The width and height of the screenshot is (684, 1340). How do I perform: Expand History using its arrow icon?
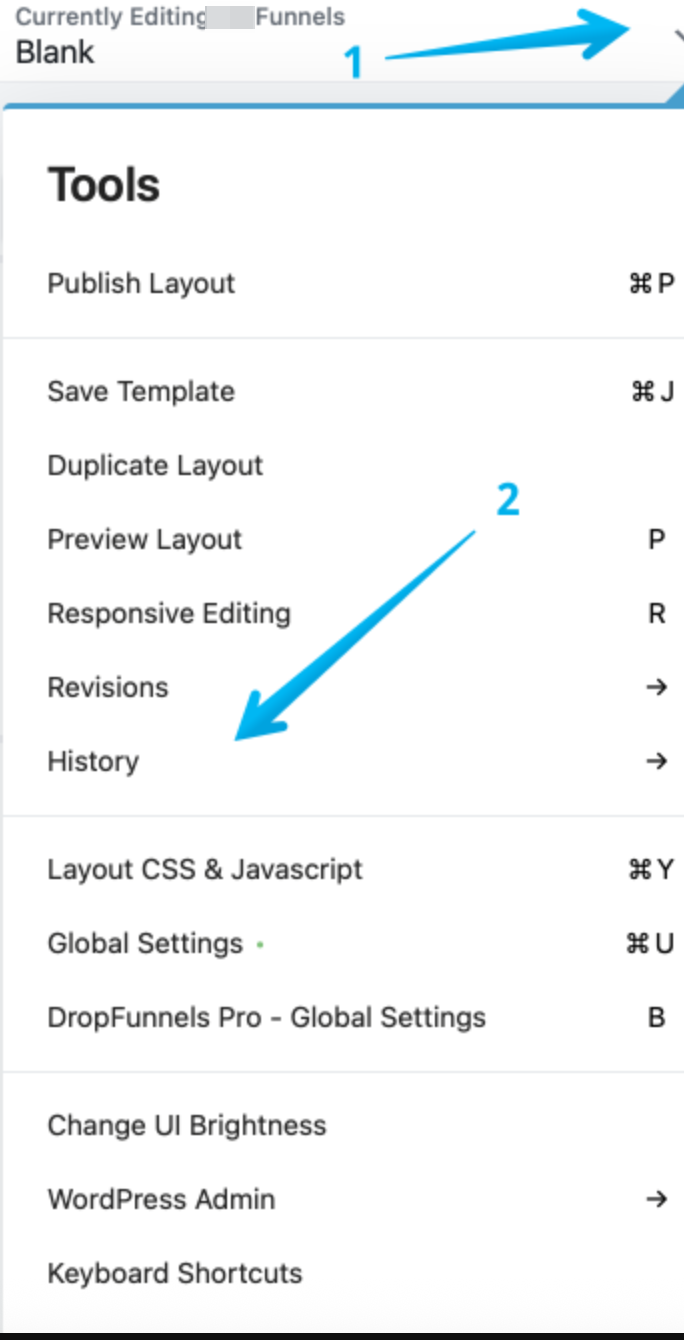(x=656, y=762)
